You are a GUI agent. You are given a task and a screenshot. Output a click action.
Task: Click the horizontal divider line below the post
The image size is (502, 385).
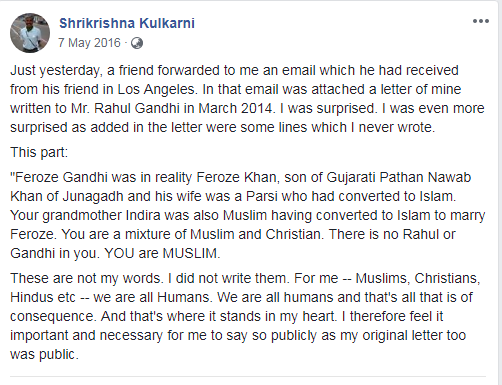pyautogui.click(x=248, y=377)
